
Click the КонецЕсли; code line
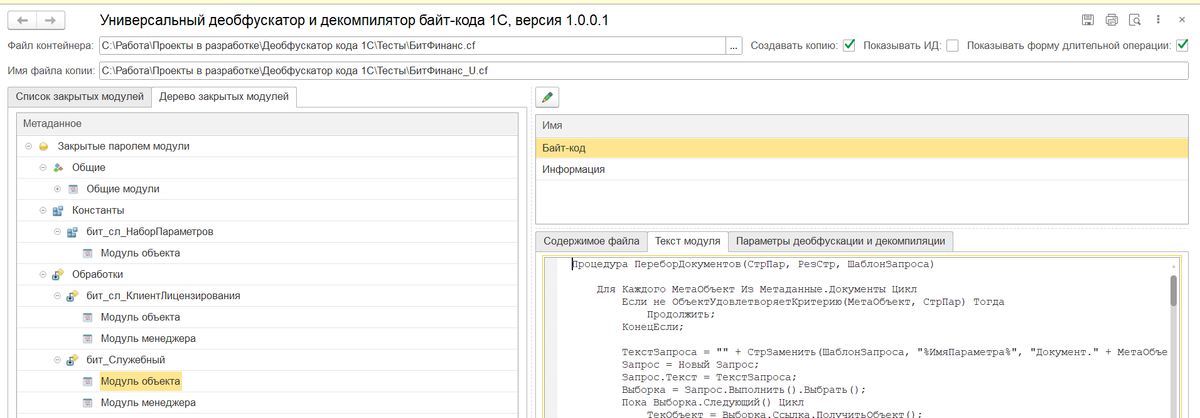click(x=653, y=327)
